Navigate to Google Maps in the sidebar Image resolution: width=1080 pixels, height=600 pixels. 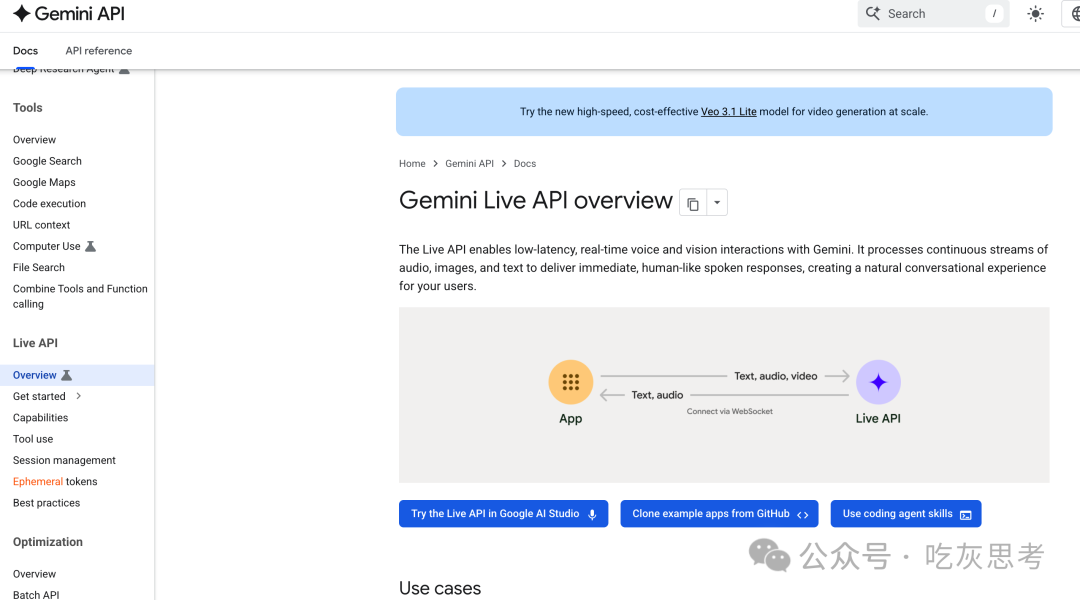point(44,183)
